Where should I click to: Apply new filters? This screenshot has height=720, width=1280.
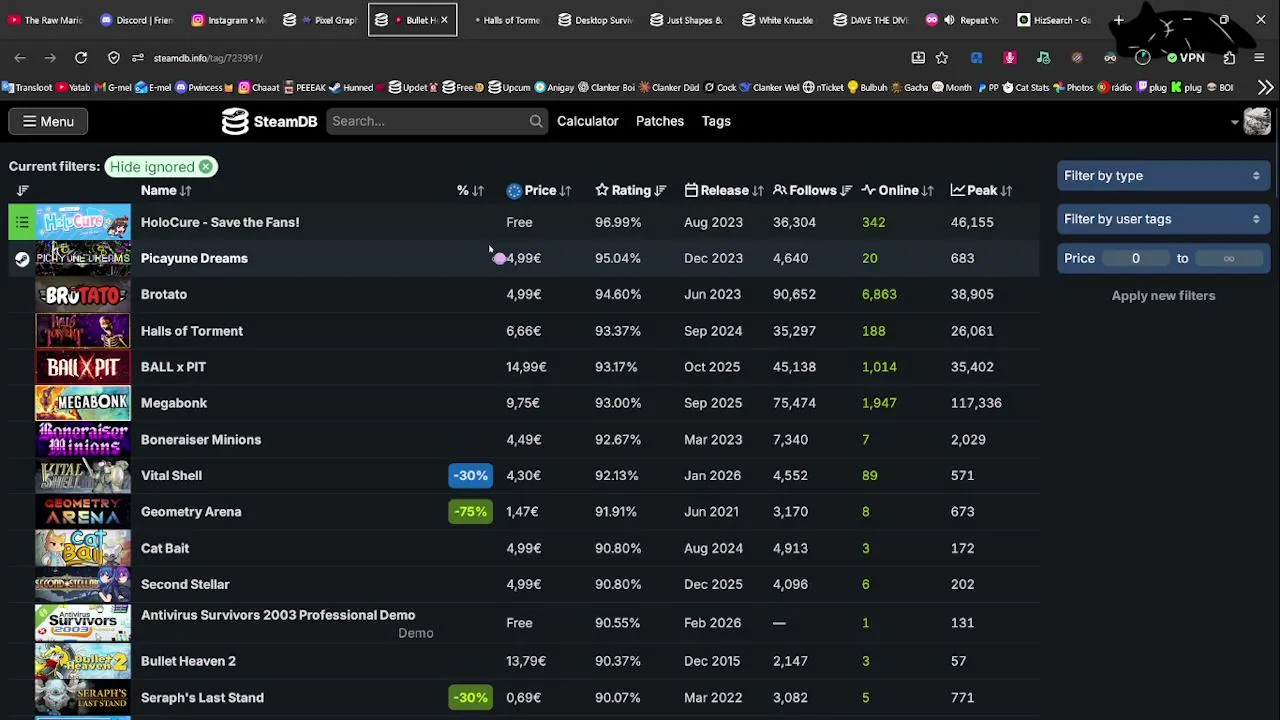[x=1163, y=296]
